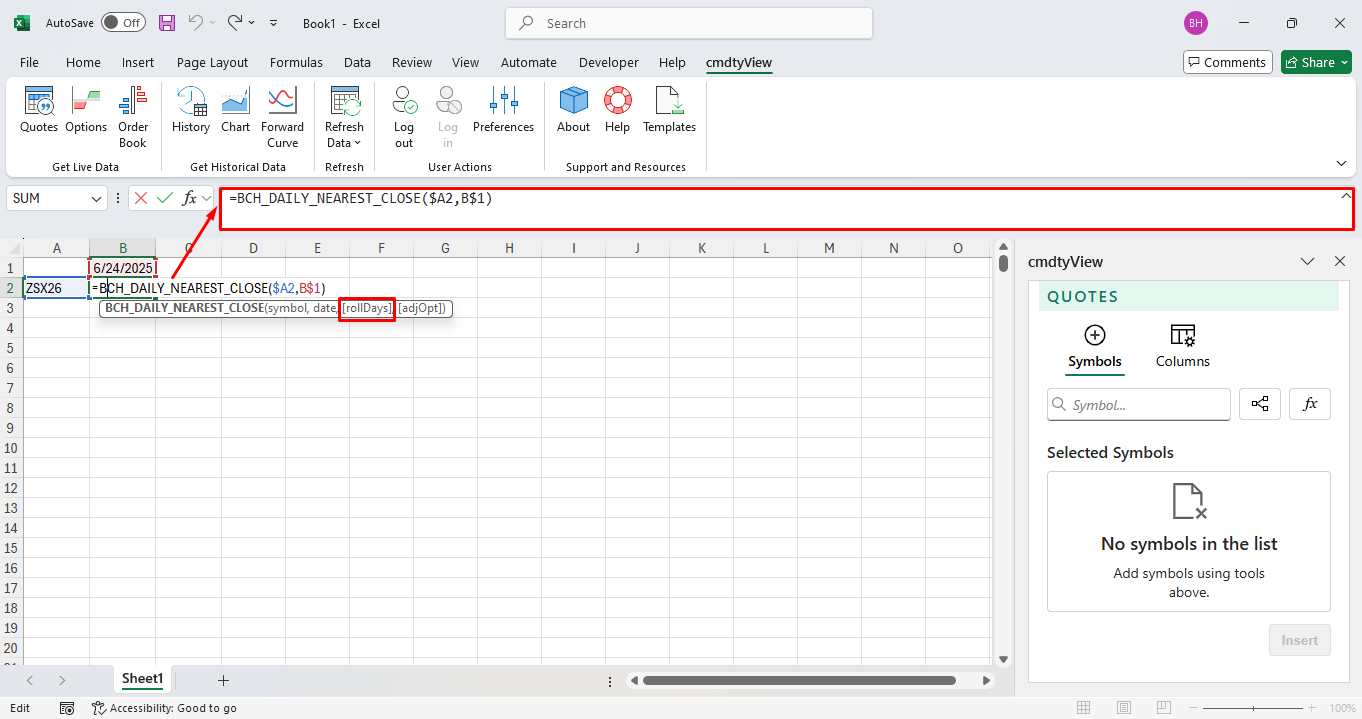Select the Columns tab in Quotes pane

click(1183, 347)
